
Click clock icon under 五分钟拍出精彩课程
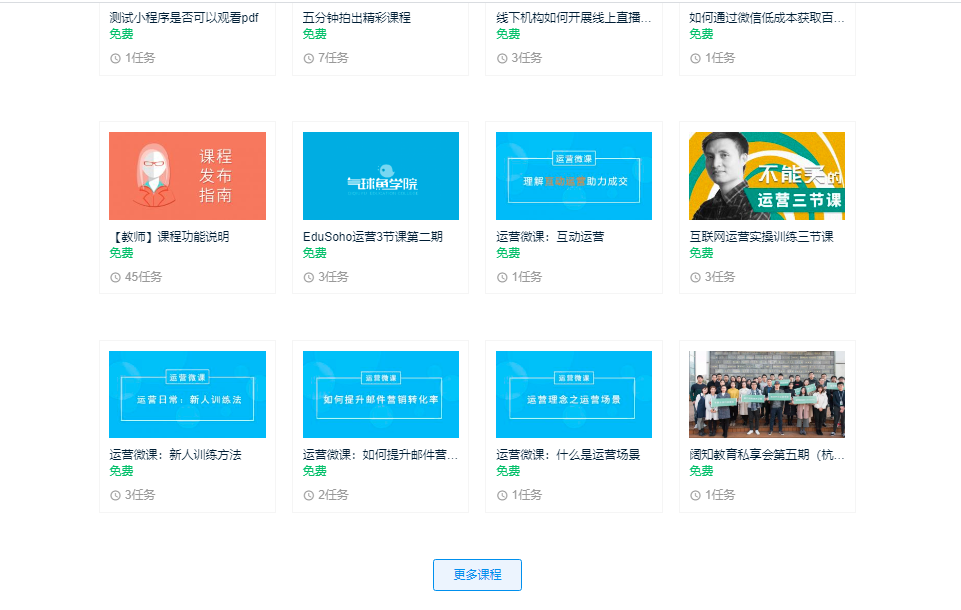(x=309, y=58)
